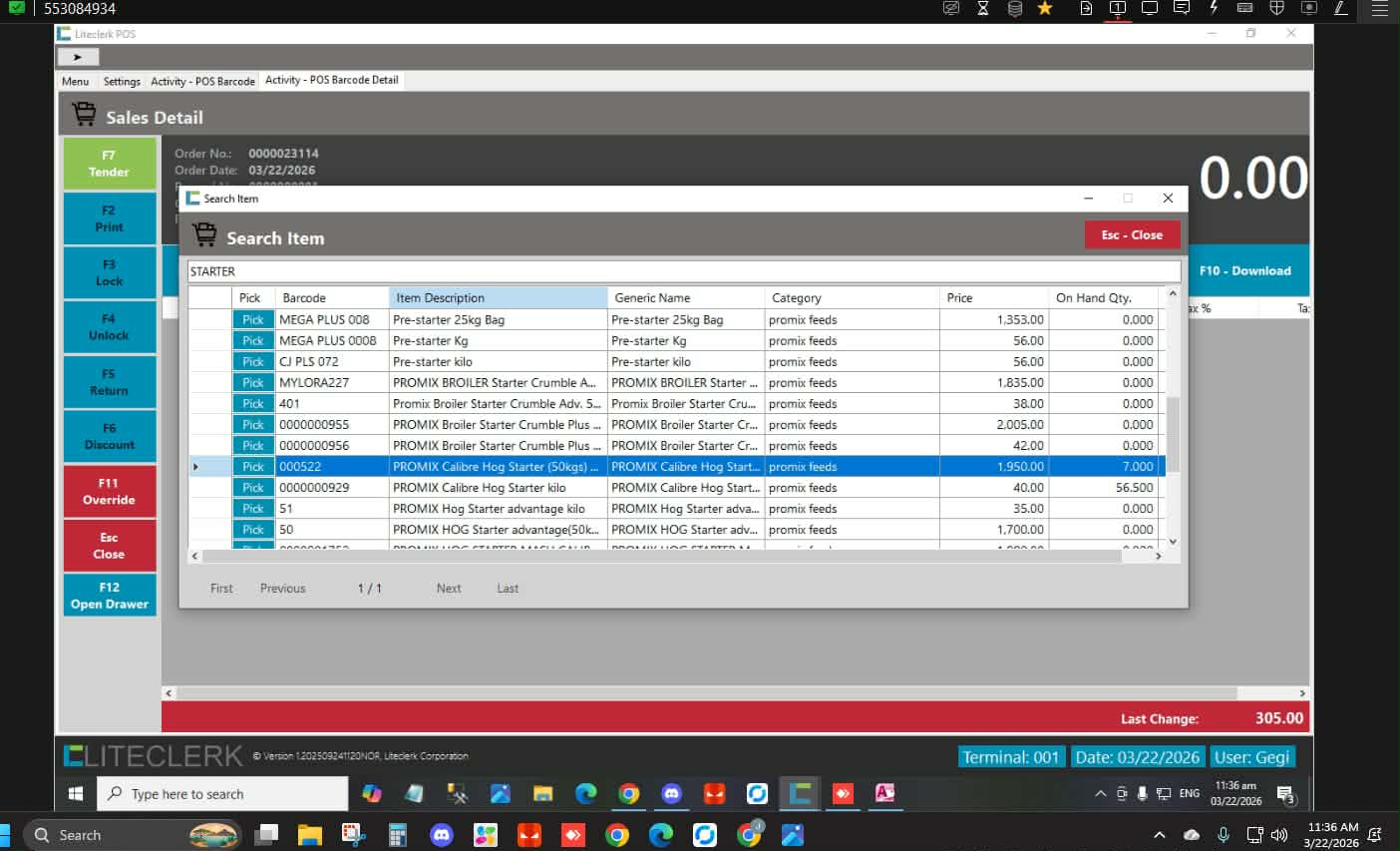This screenshot has height=851, width=1400.
Task: Click the yellow star favorite icon
Action: click(x=1045, y=9)
